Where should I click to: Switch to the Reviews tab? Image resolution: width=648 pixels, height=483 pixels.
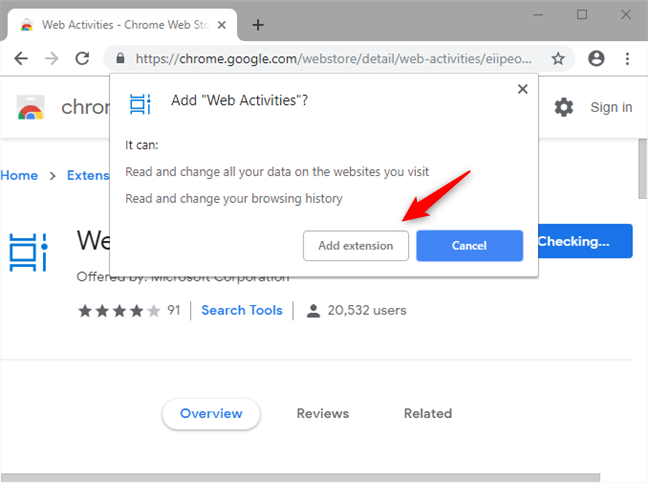[323, 414]
